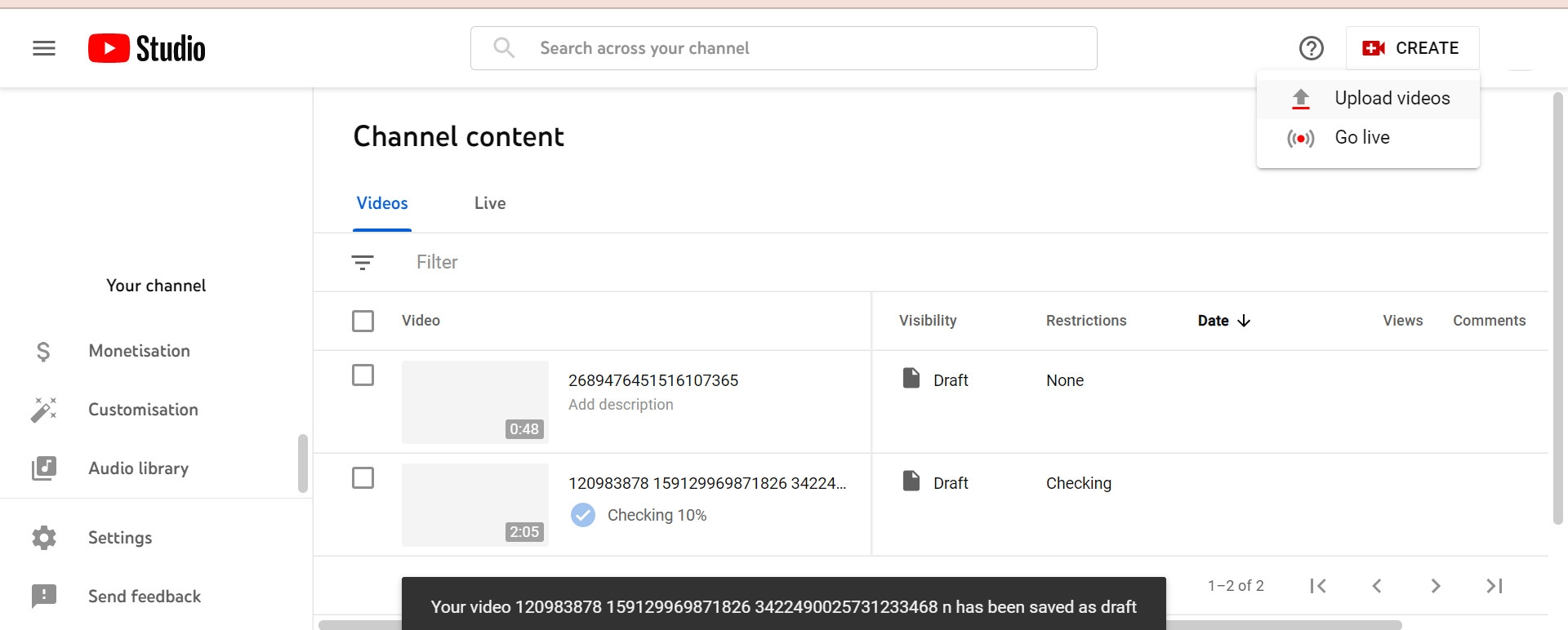Click Draft visibility text of second video
This screenshot has height=630, width=1568.
(x=951, y=483)
